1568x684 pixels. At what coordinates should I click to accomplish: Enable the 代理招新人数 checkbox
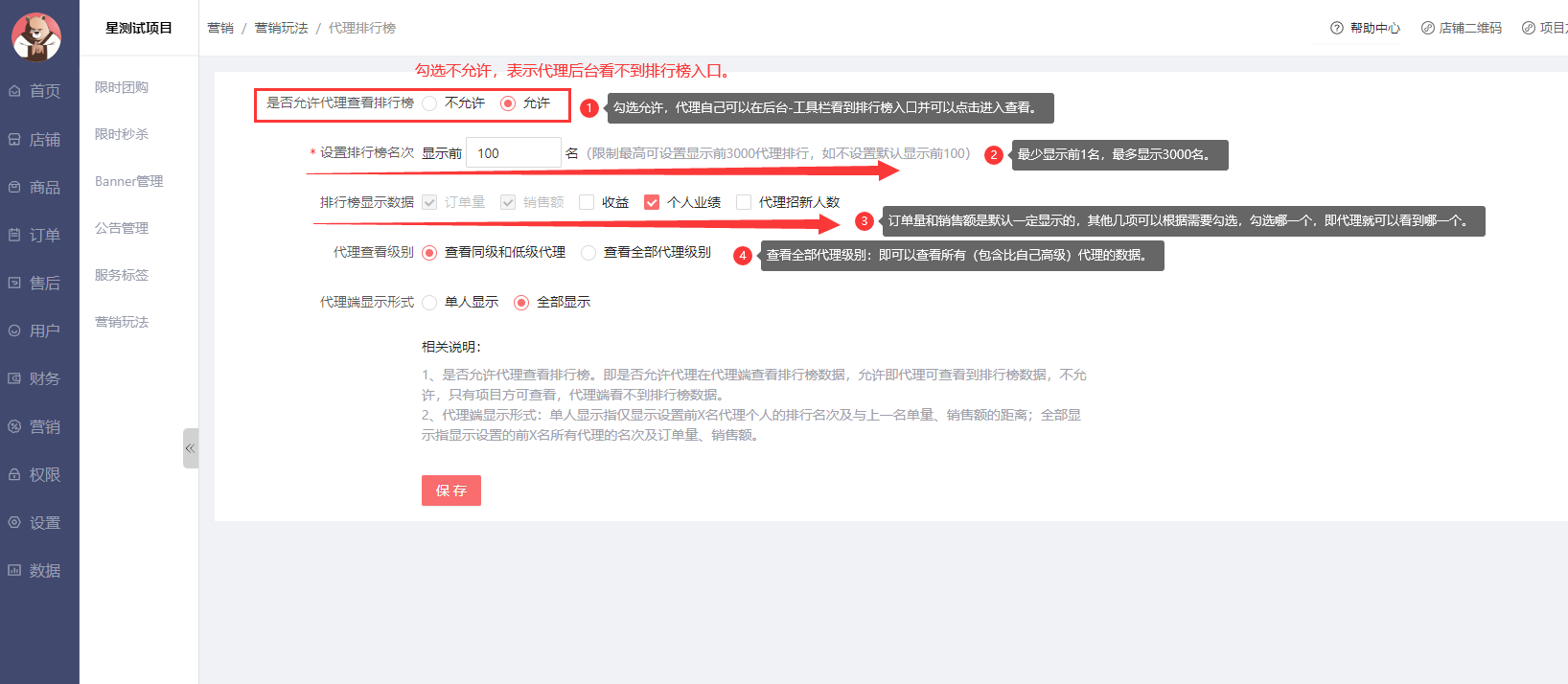(x=743, y=202)
